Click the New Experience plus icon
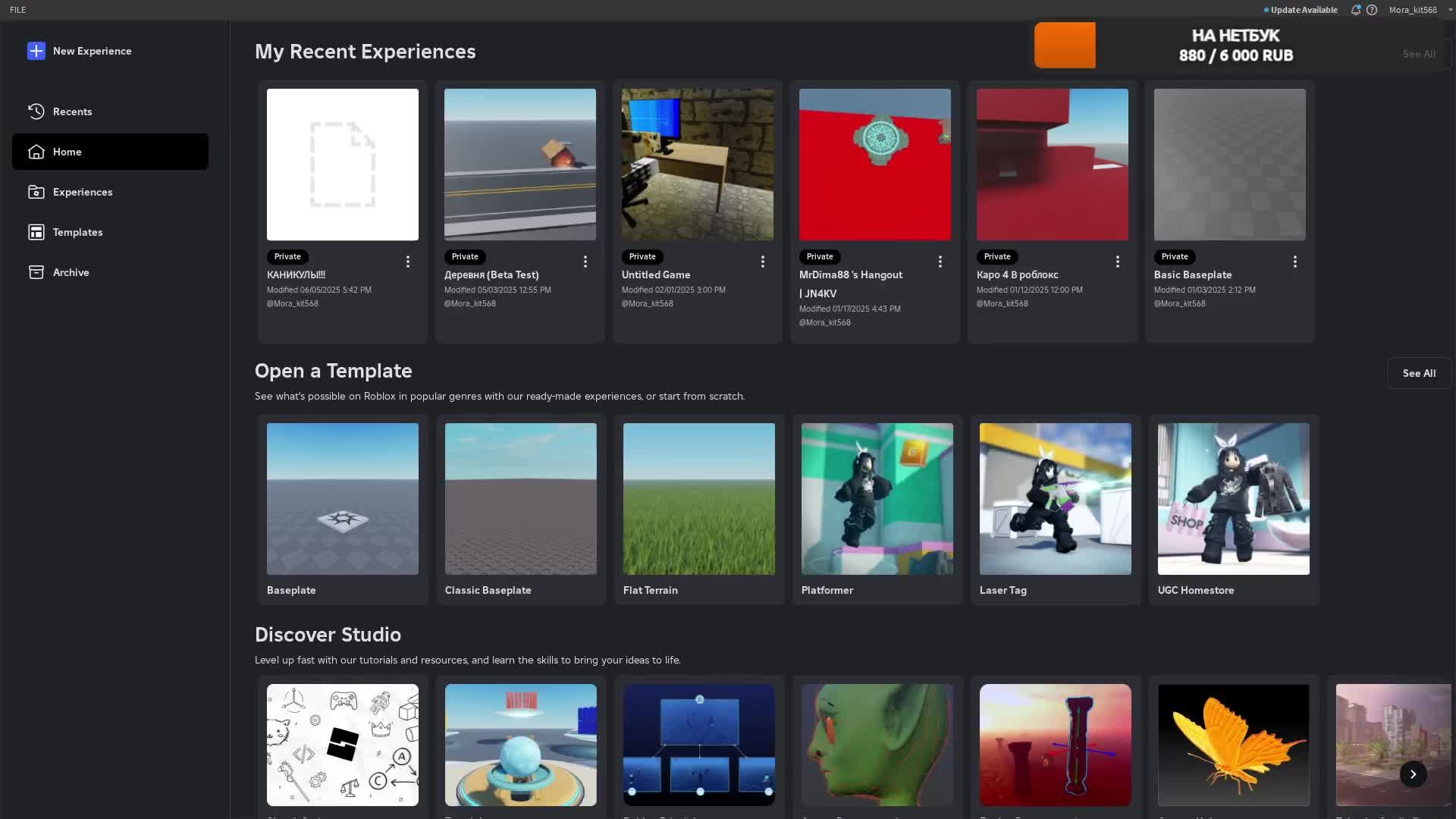The height and width of the screenshot is (819, 1456). coord(36,51)
